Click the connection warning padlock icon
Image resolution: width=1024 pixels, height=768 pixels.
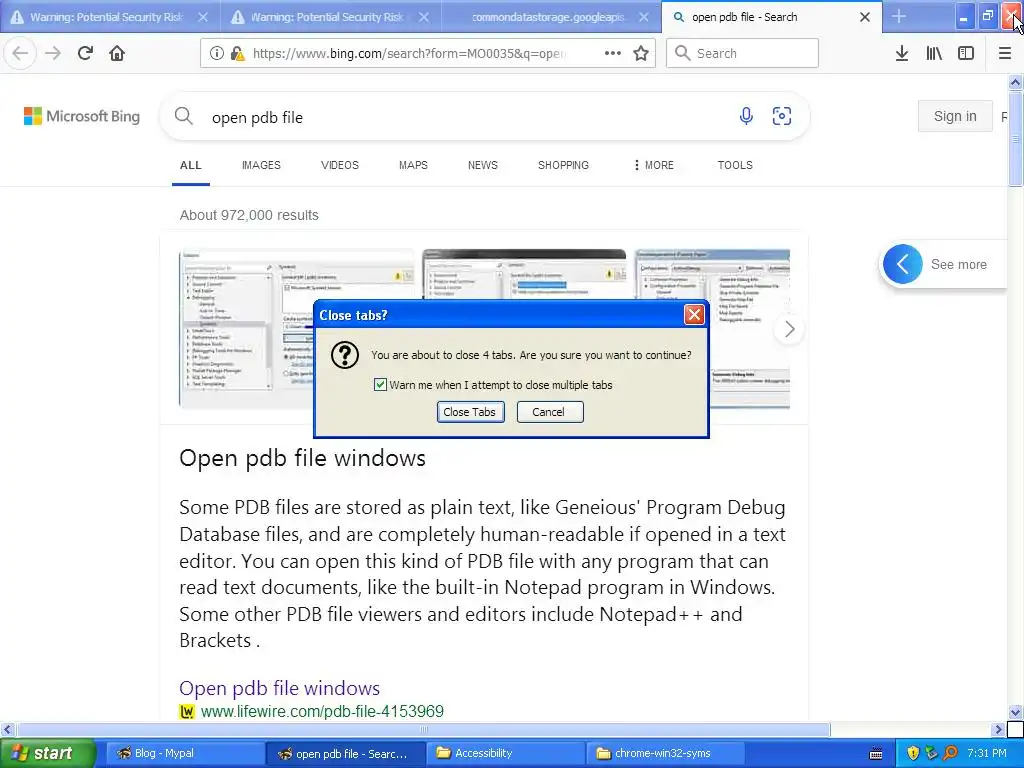point(237,54)
